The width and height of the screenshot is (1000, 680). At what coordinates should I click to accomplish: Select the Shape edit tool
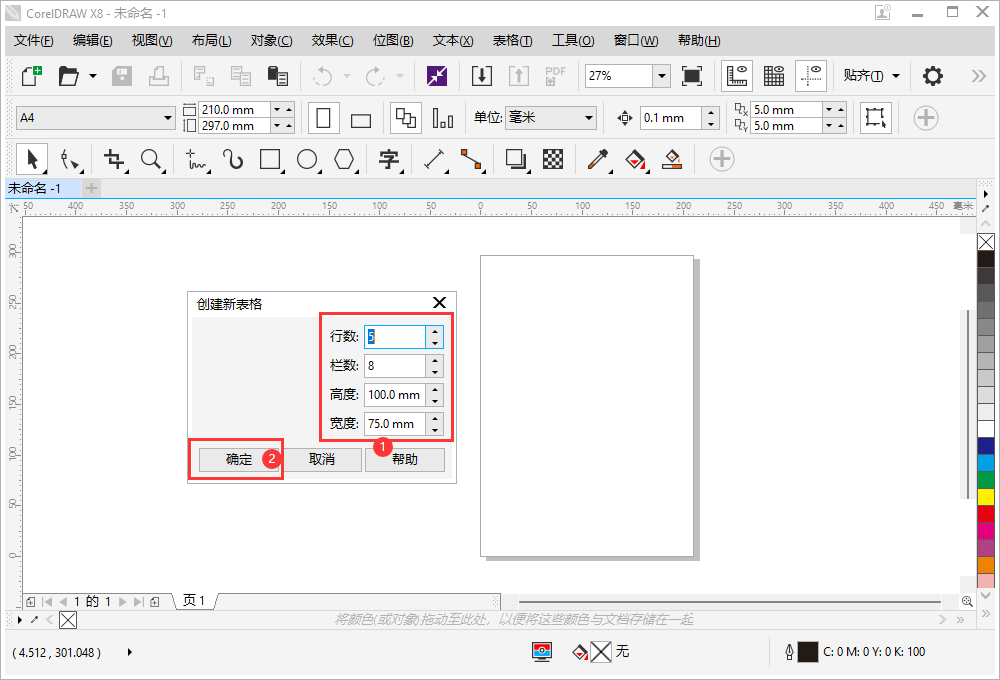pyautogui.click(x=70, y=159)
